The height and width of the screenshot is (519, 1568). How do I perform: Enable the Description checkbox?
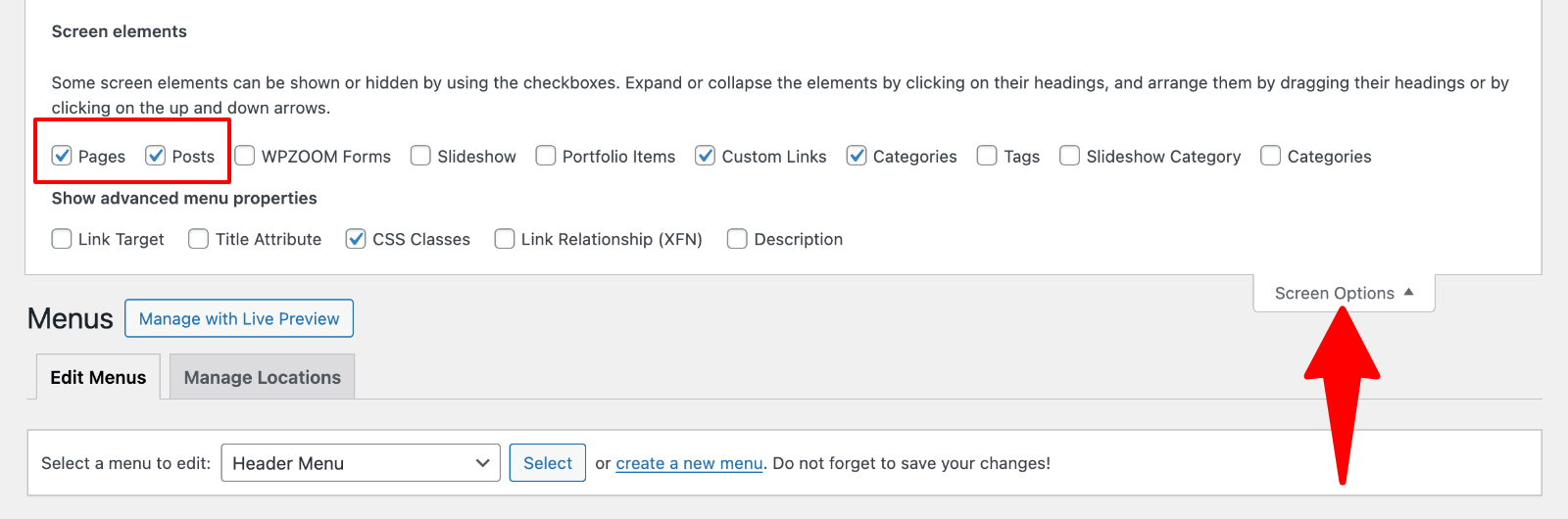(x=737, y=239)
